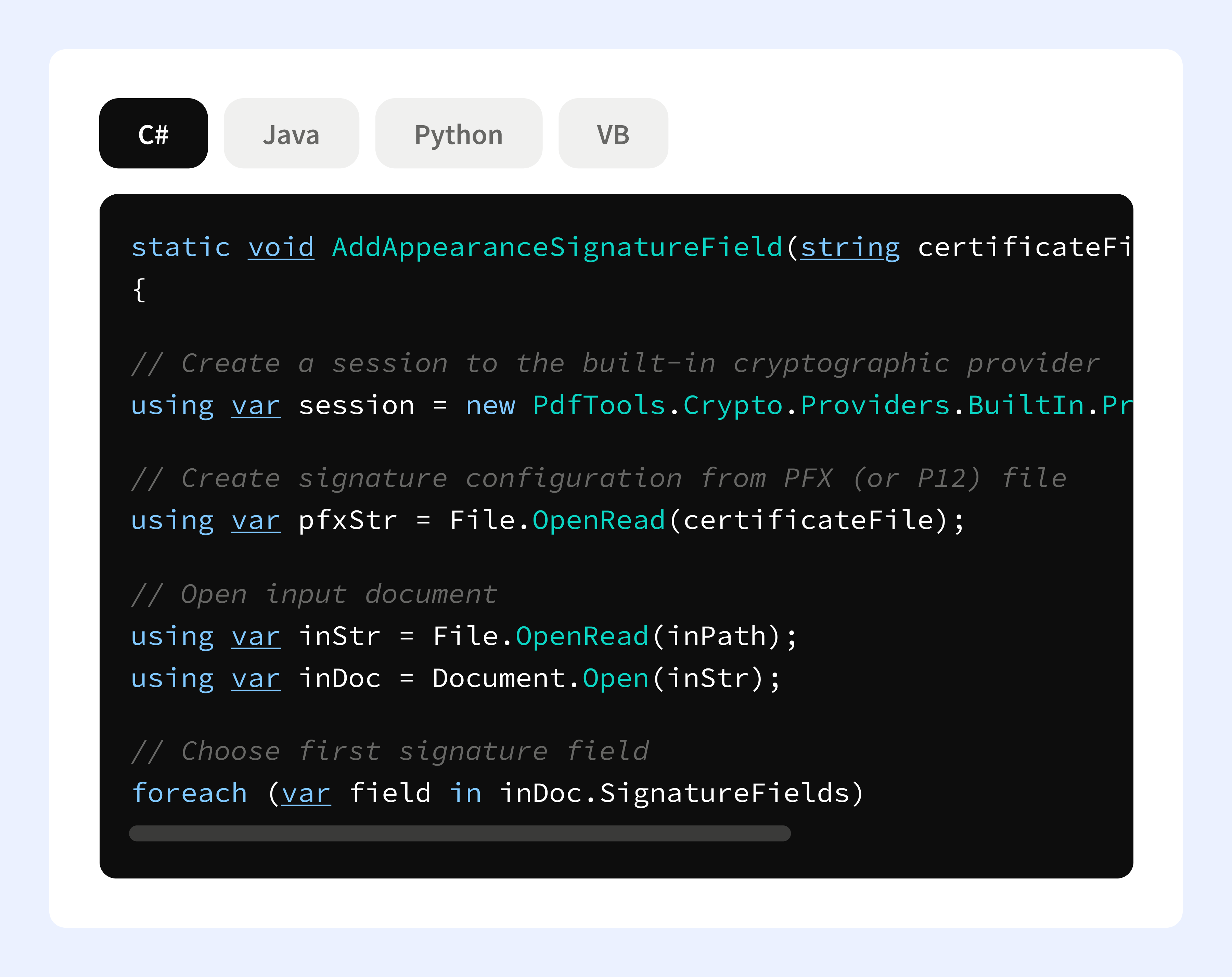The width and height of the screenshot is (1232, 977).
Task: Click the opening curly brace line
Action: (139, 290)
